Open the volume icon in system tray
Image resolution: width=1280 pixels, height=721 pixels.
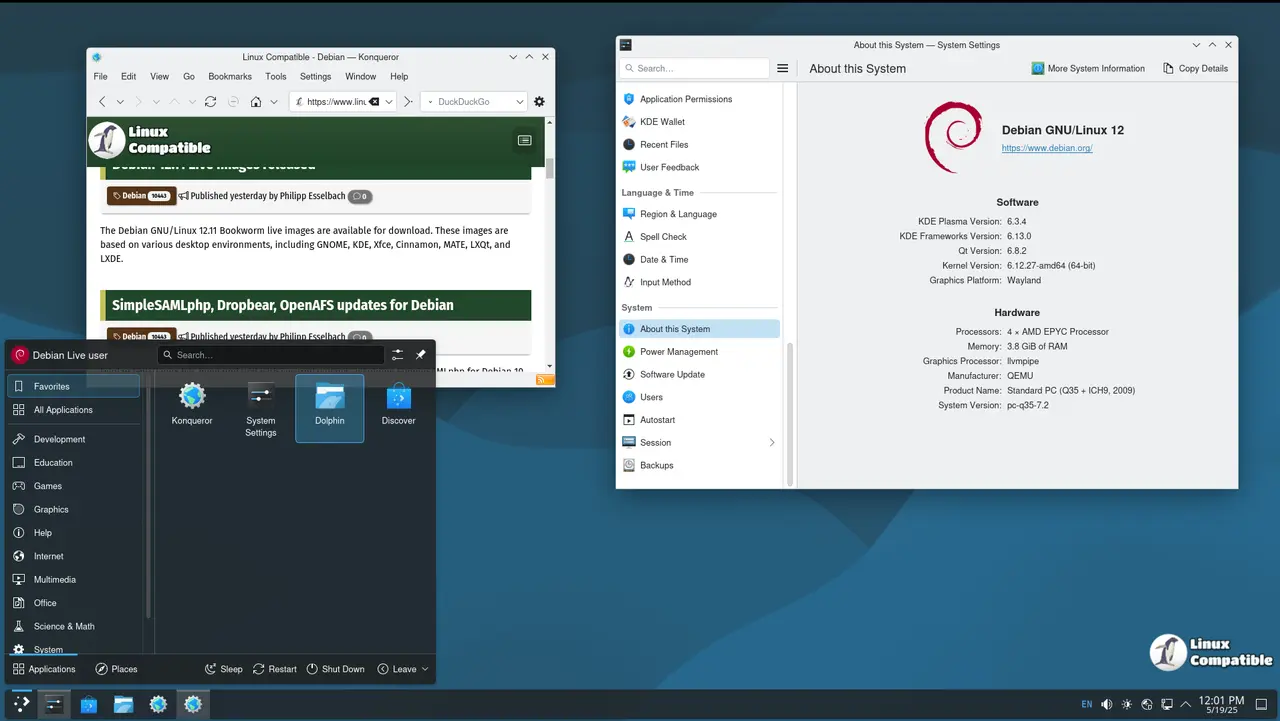click(1106, 704)
